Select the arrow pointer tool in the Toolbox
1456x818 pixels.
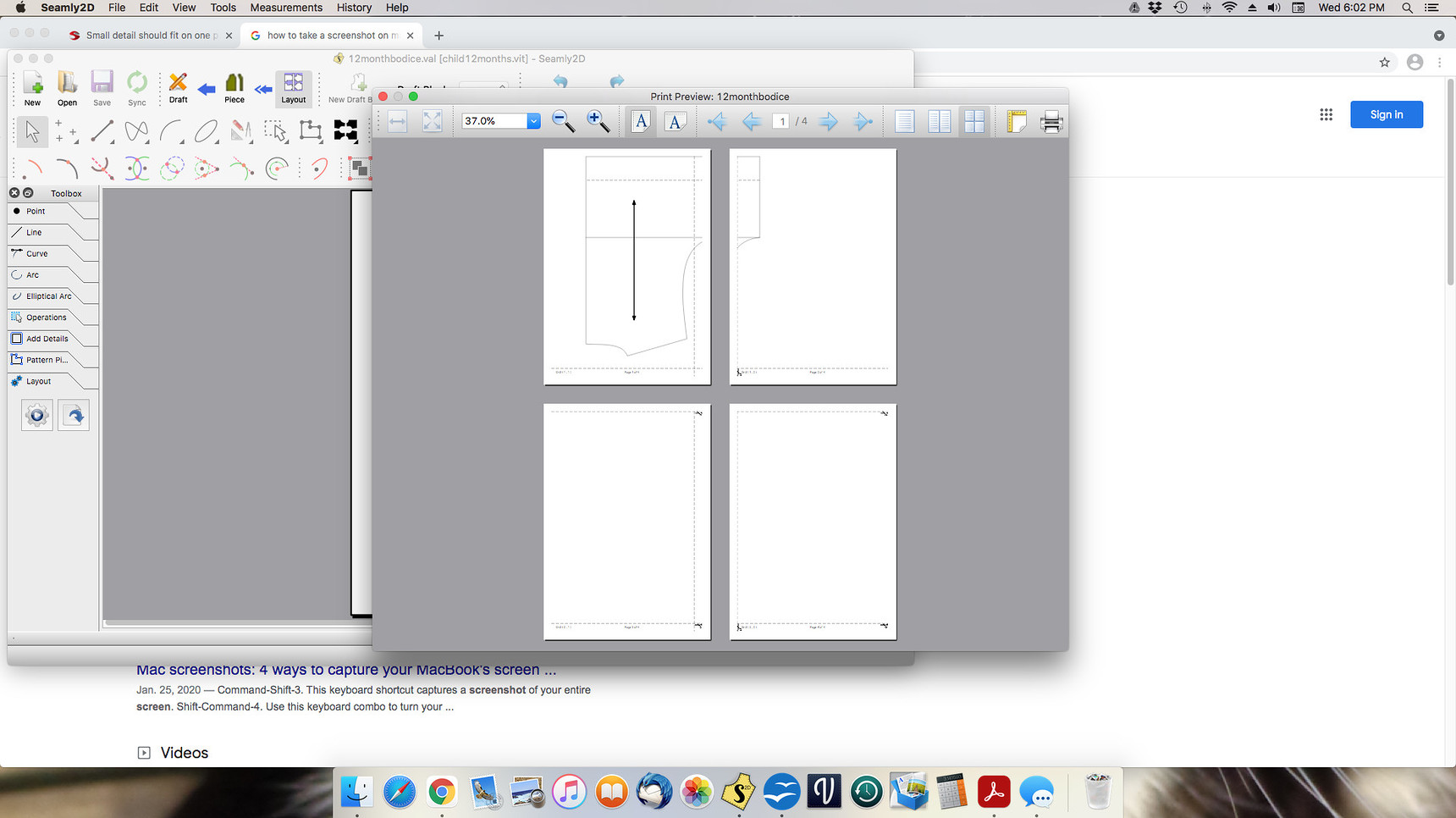pos(32,131)
